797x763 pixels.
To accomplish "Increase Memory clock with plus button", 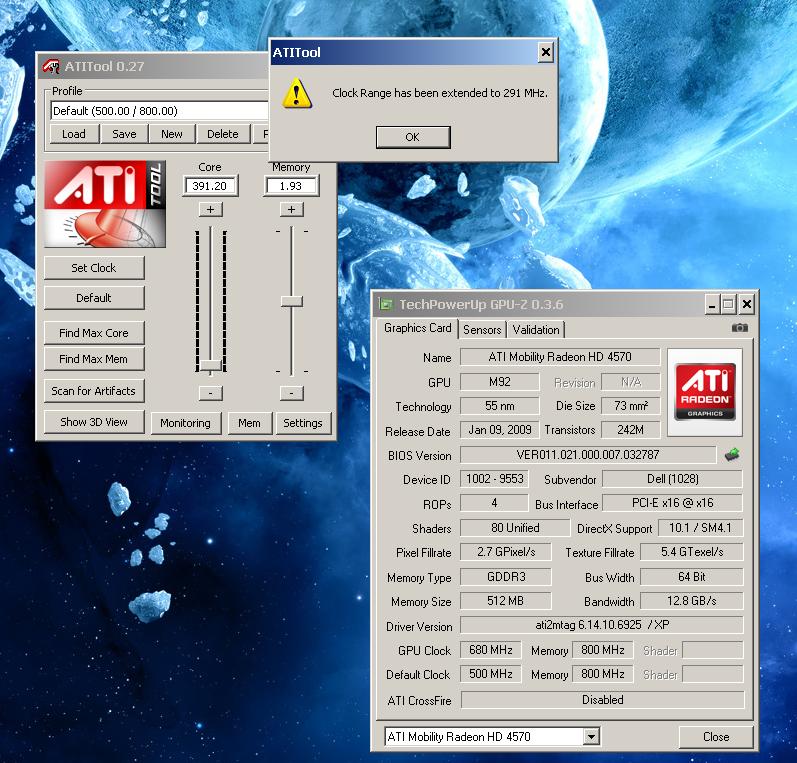I will pos(291,209).
